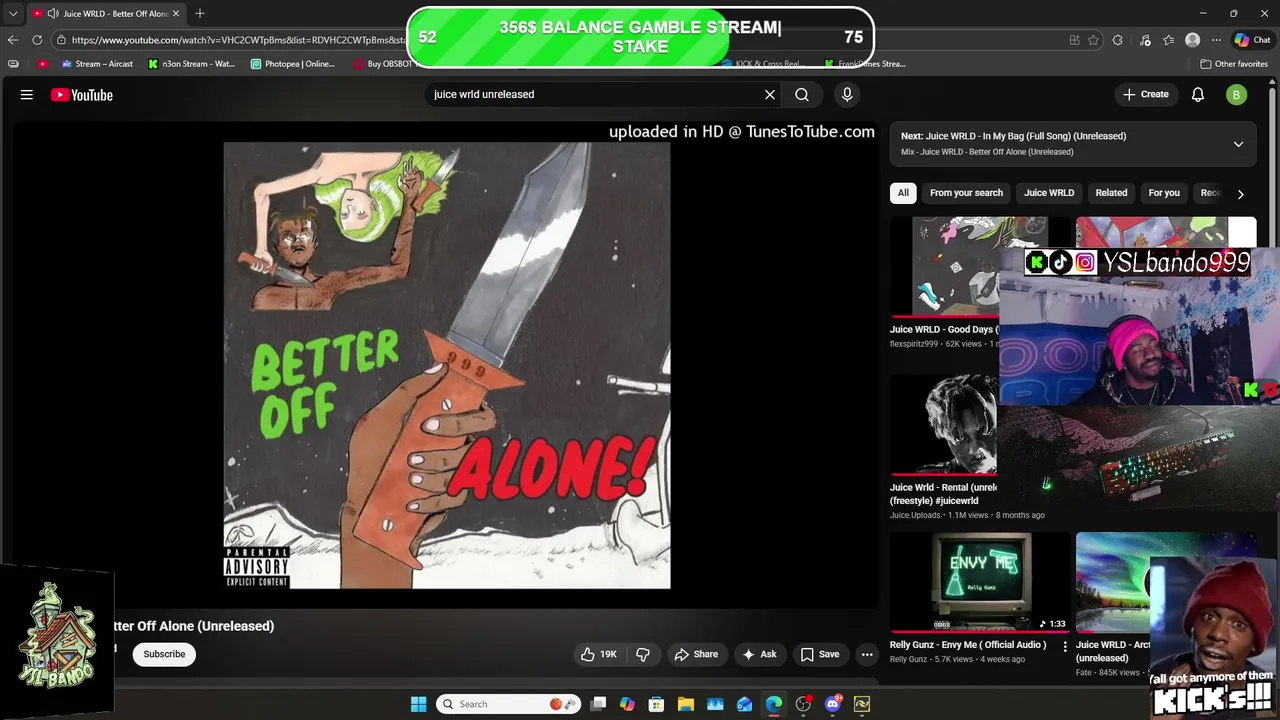Save the video to a playlist
This screenshot has width=1280, height=720.
[819, 654]
